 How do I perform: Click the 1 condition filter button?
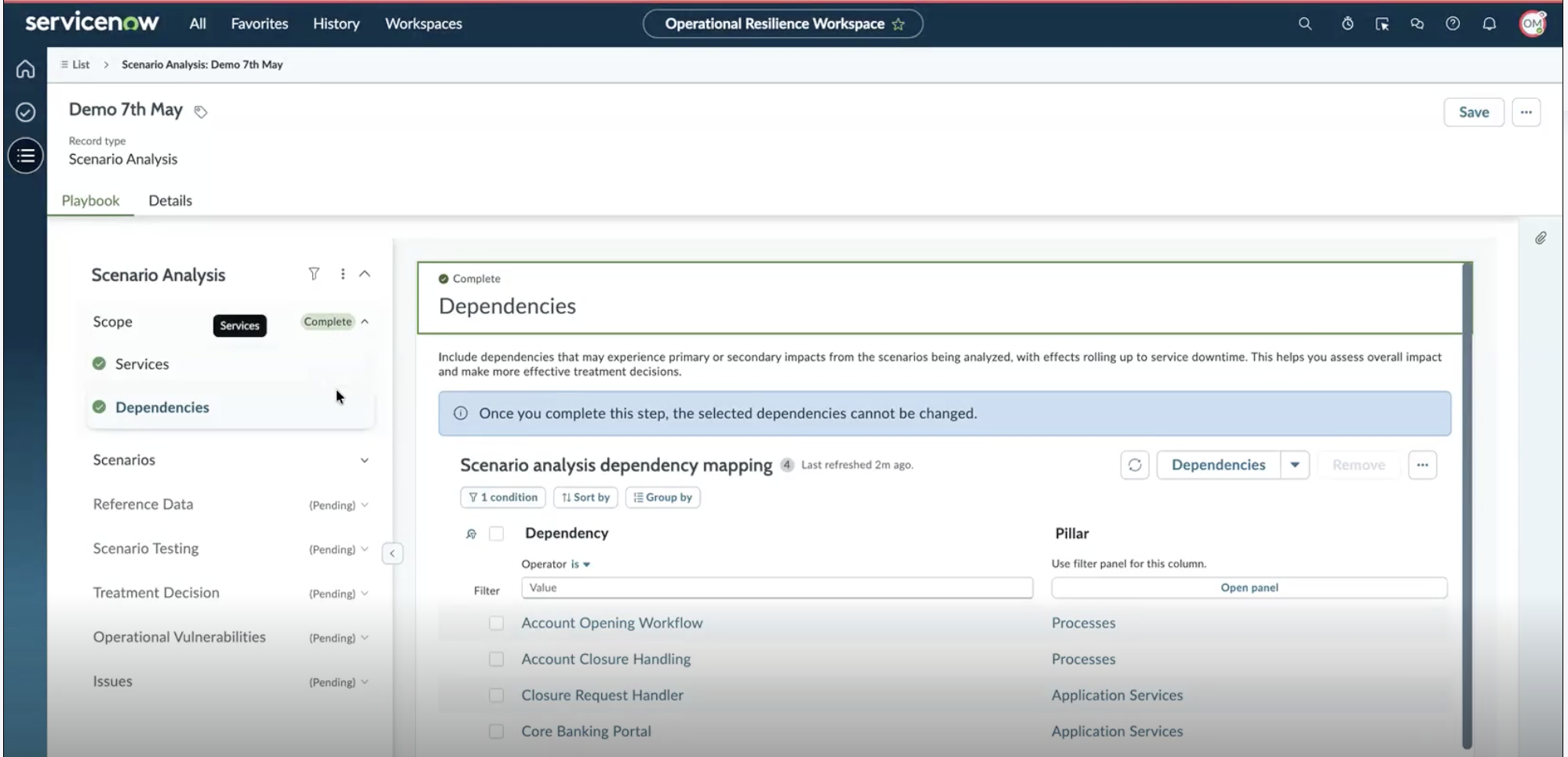503,497
